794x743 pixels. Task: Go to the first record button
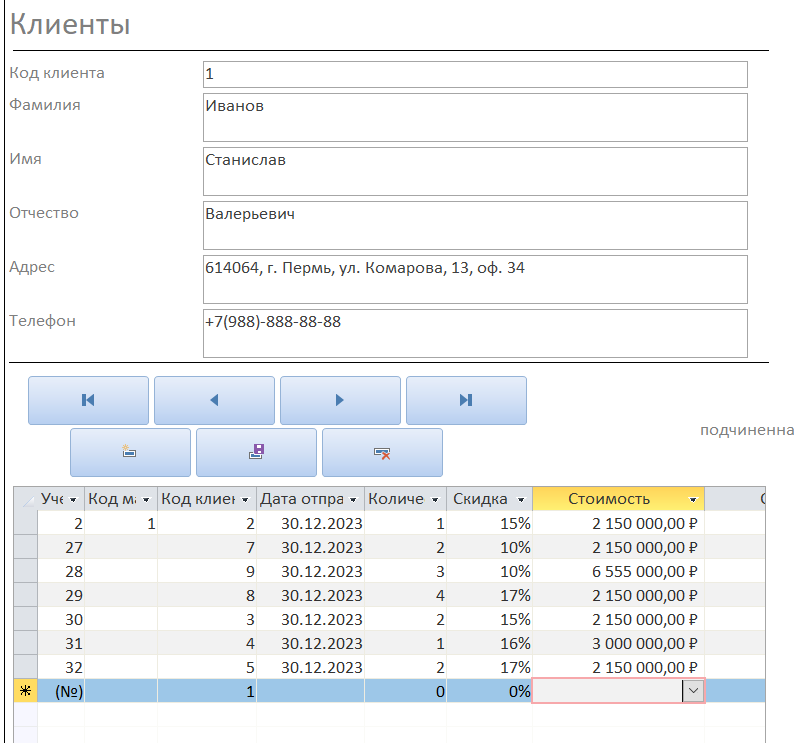pyautogui.click(x=89, y=400)
